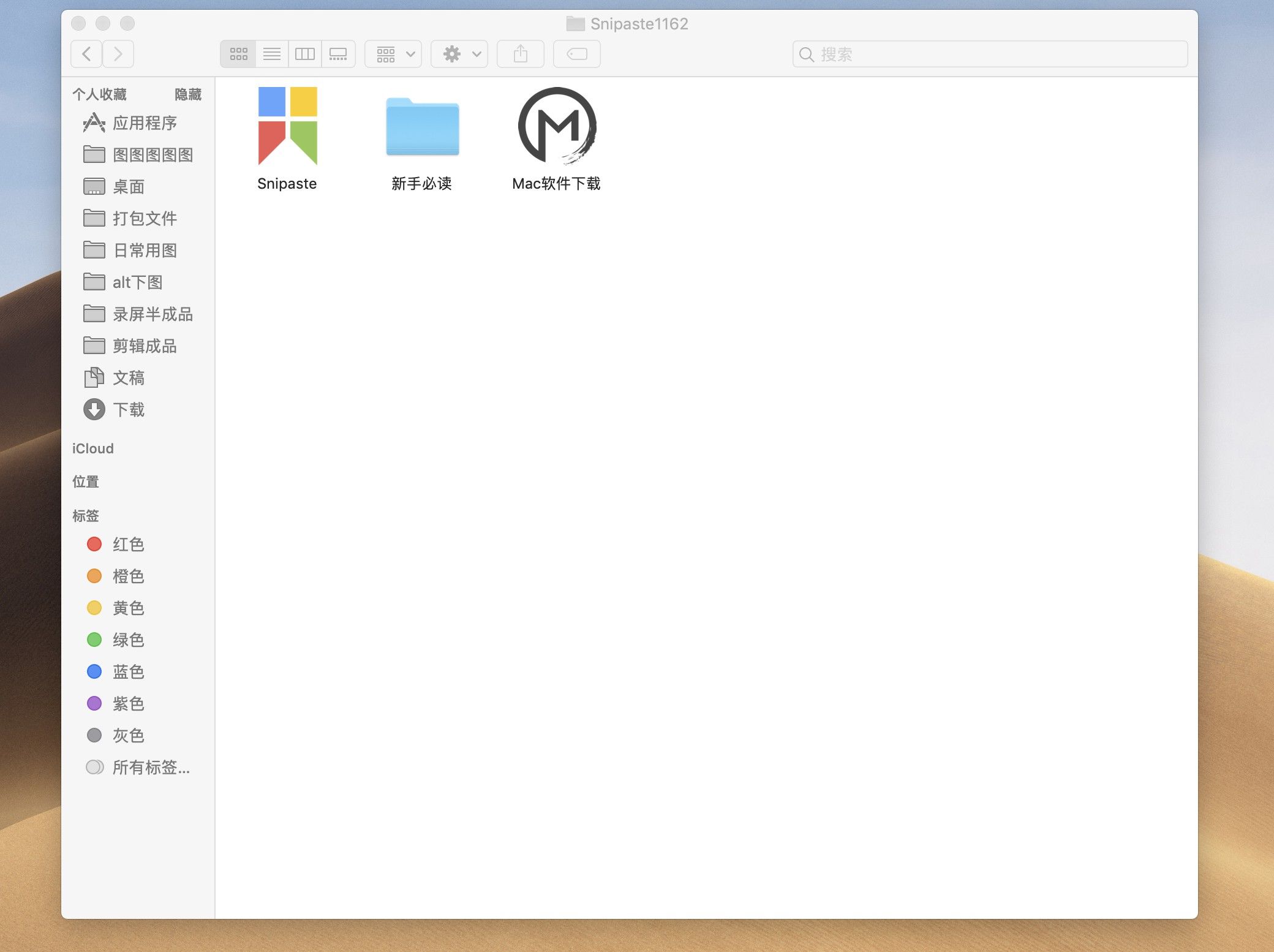1274x952 pixels.
Task: Click the 位置 sidebar section header
Action: click(x=86, y=482)
